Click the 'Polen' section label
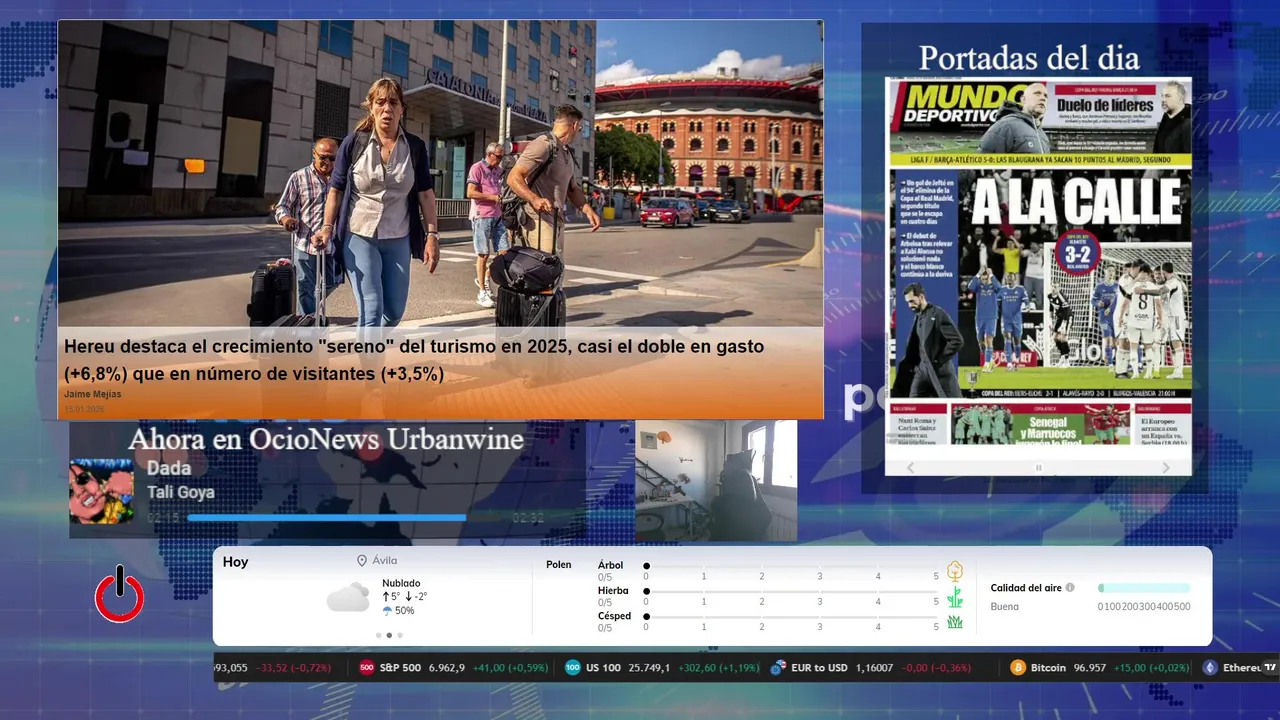 [559, 565]
